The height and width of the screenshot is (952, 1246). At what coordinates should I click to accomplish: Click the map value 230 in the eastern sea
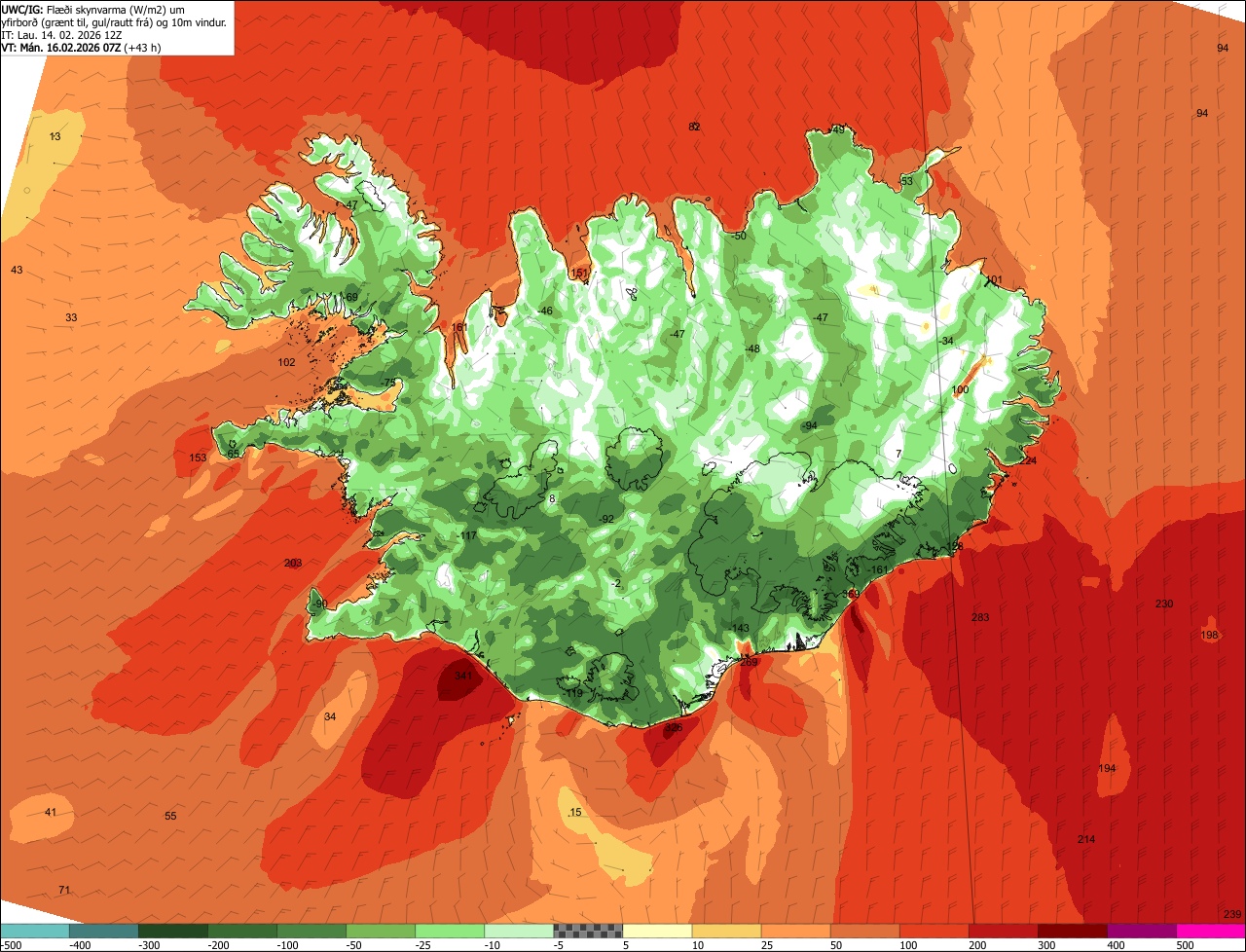coord(1164,604)
